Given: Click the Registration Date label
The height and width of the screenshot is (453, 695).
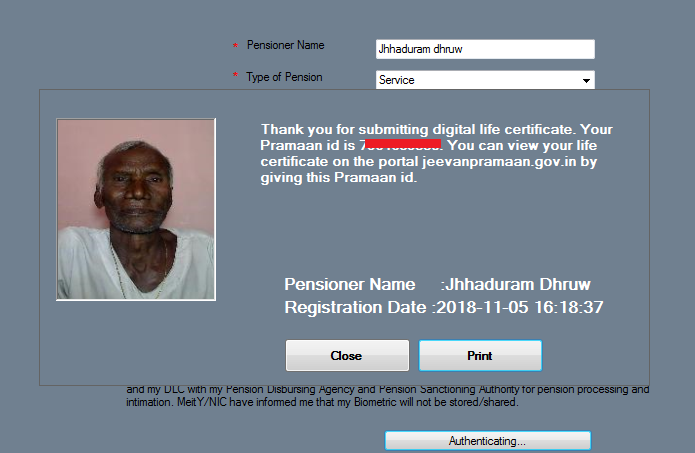Looking at the screenshot, I should 355,307.
